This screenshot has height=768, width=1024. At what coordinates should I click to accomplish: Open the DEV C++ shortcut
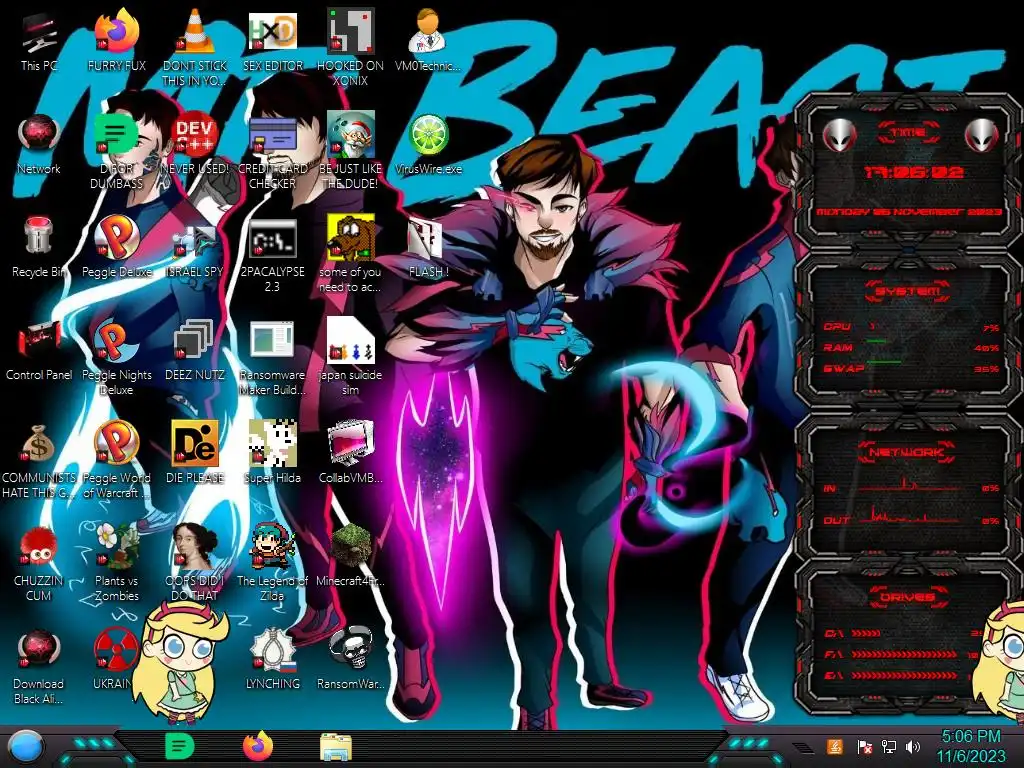pyautogui.click(x=195, y=135)
